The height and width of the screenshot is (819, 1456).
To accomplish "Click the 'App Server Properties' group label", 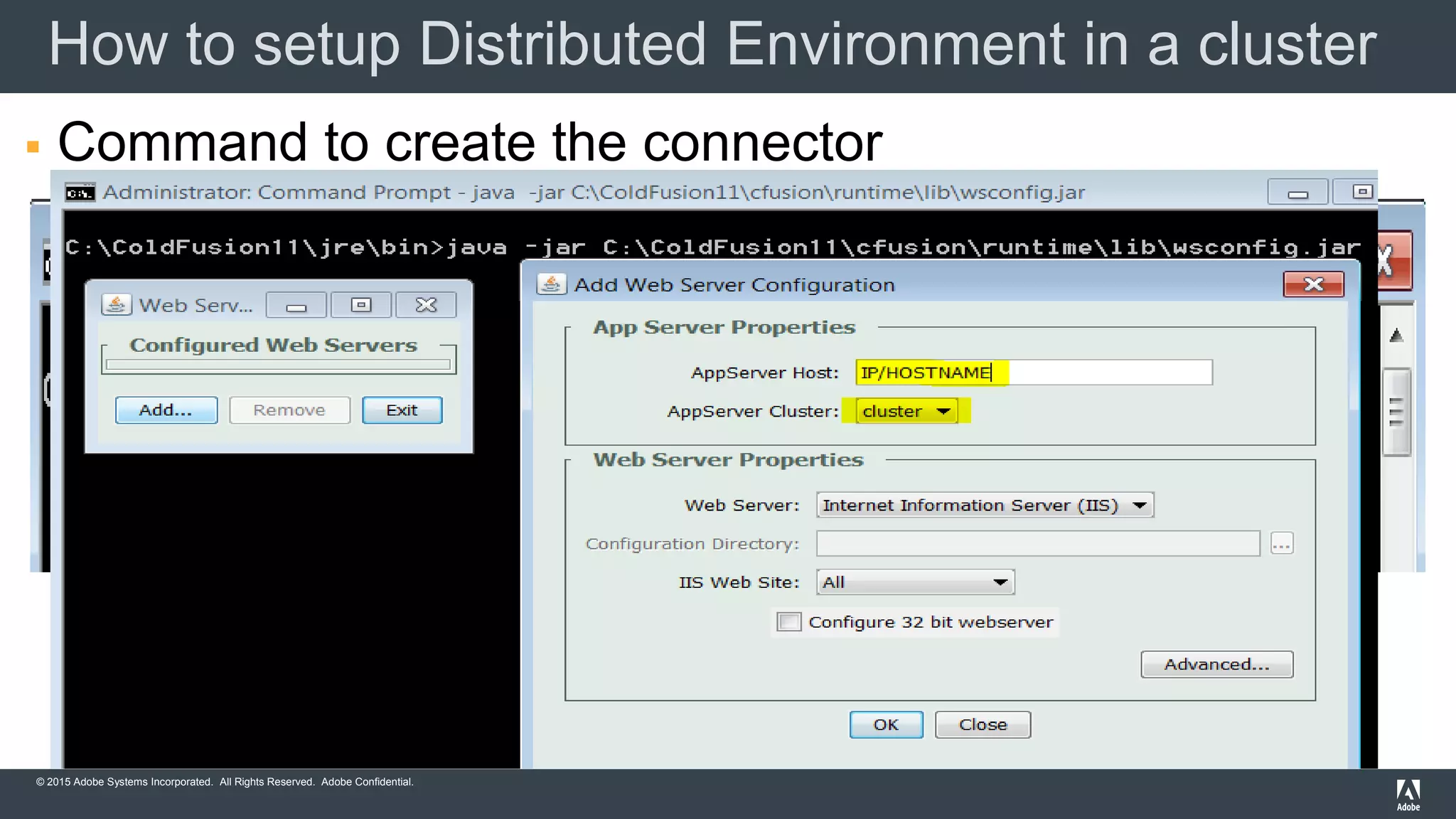I will [x=724, y=327].
